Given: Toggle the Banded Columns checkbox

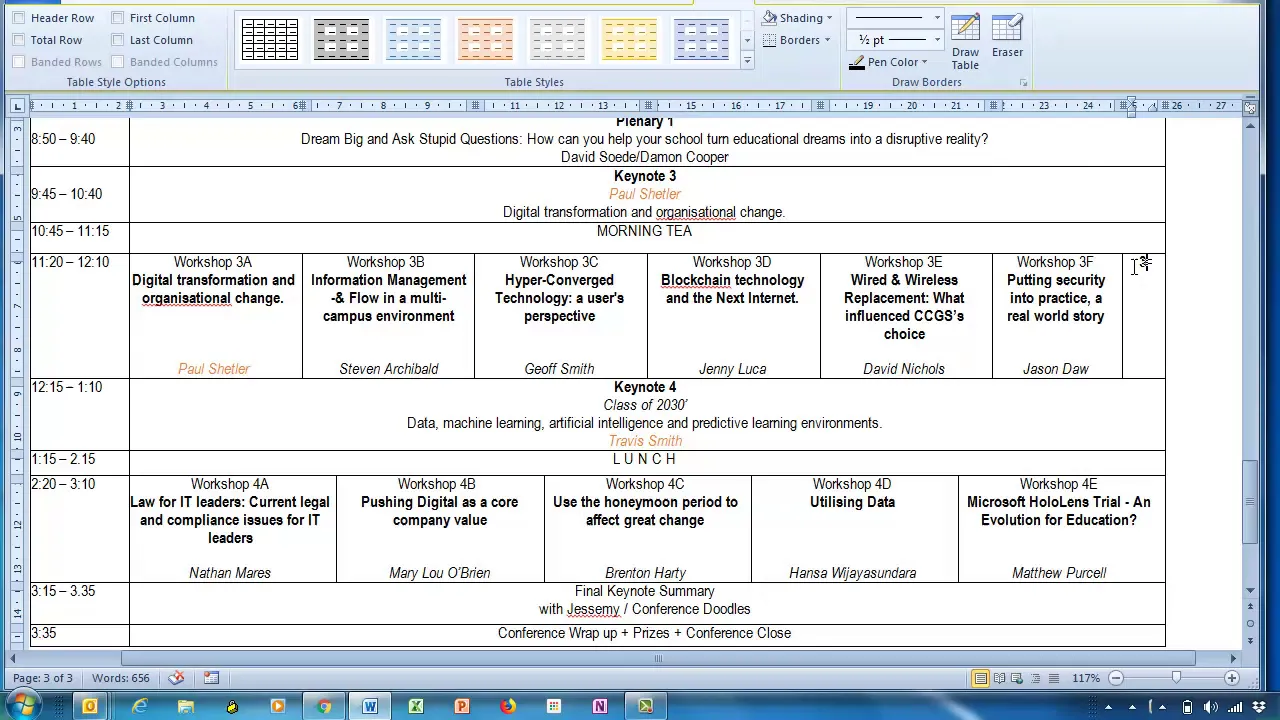Looking at the screenshot, I should 118,62.
